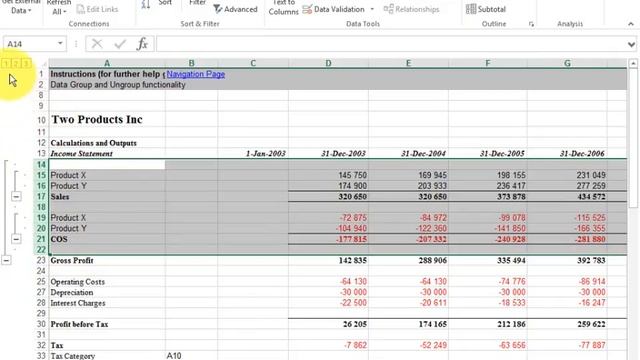
Task: Open the Outline group dialog launcher
Action: (x=531, y=24)
